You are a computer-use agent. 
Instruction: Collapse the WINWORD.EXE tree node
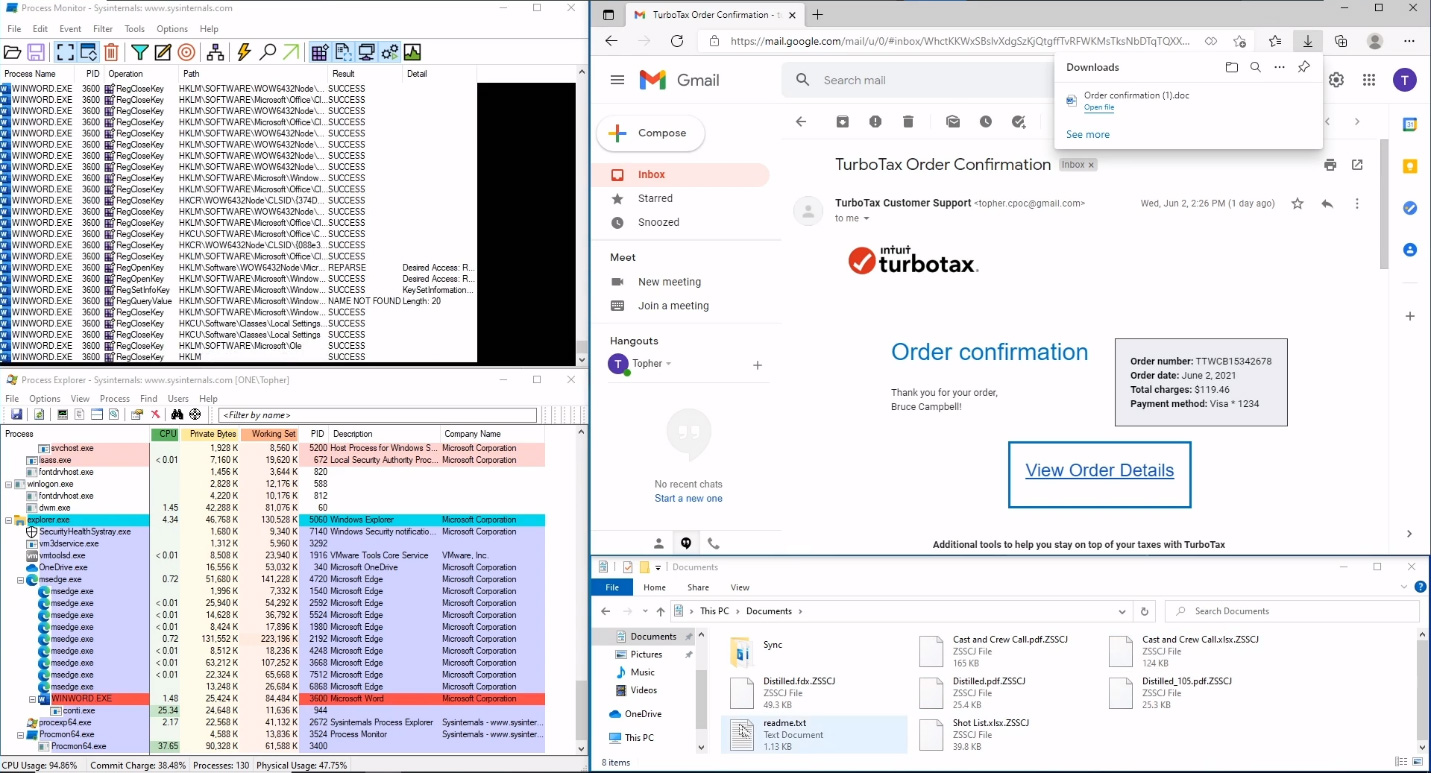tap(32, 699)
